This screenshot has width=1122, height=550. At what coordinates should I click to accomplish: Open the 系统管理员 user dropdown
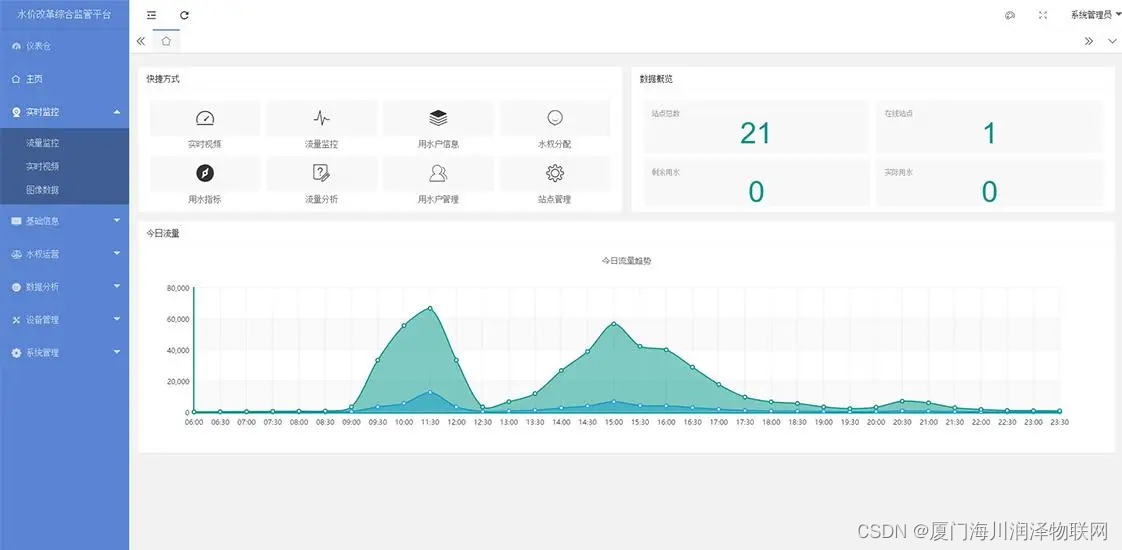point(1094,15)
